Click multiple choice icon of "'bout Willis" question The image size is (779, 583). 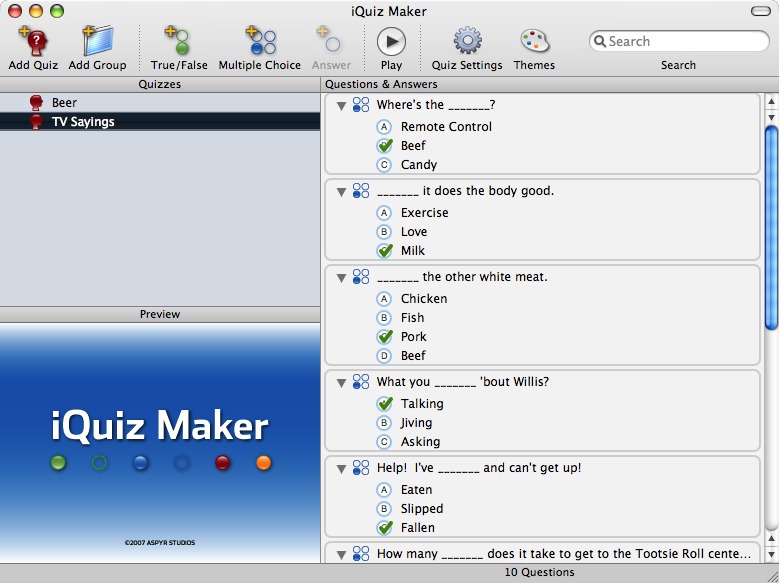(361, 381)
